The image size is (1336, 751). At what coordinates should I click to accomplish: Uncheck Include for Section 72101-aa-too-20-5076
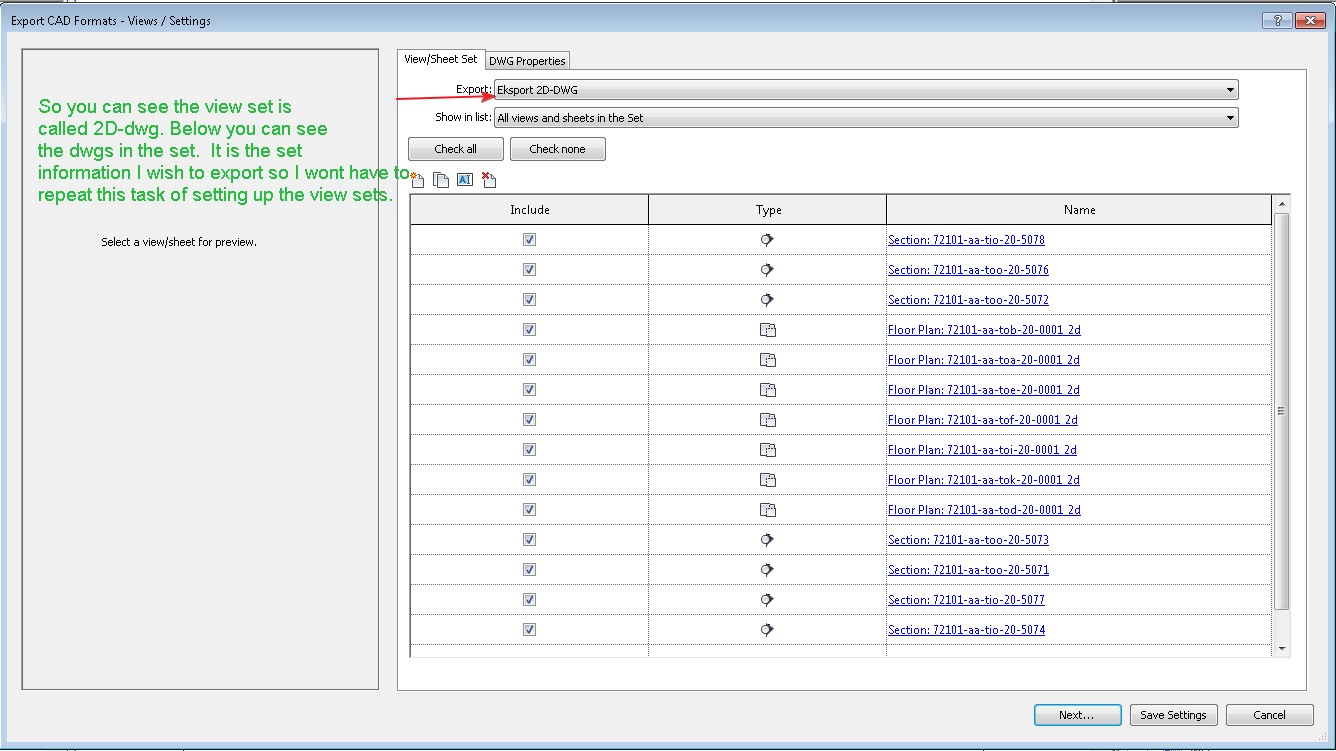point(529,270)
